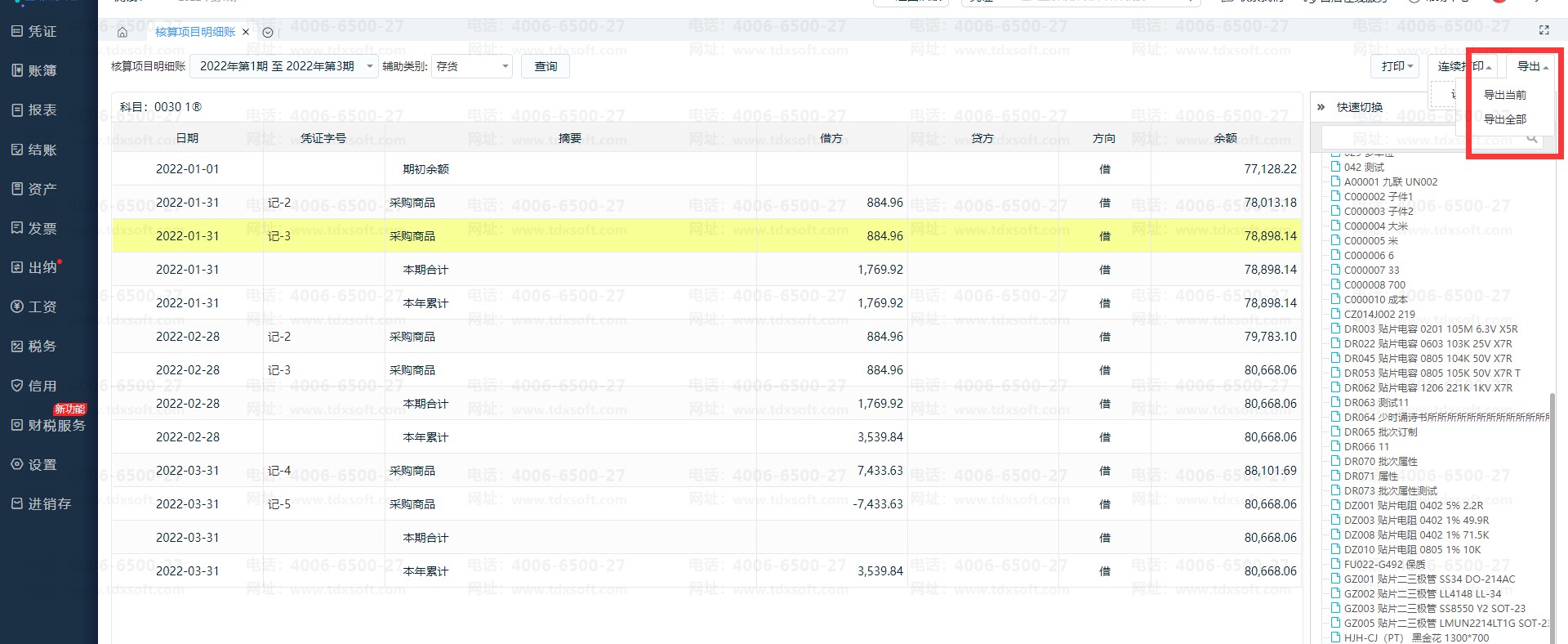The image size is (1568, 644).
Task: Click the 快速切换 search input field
Action: click(1423, 138)
